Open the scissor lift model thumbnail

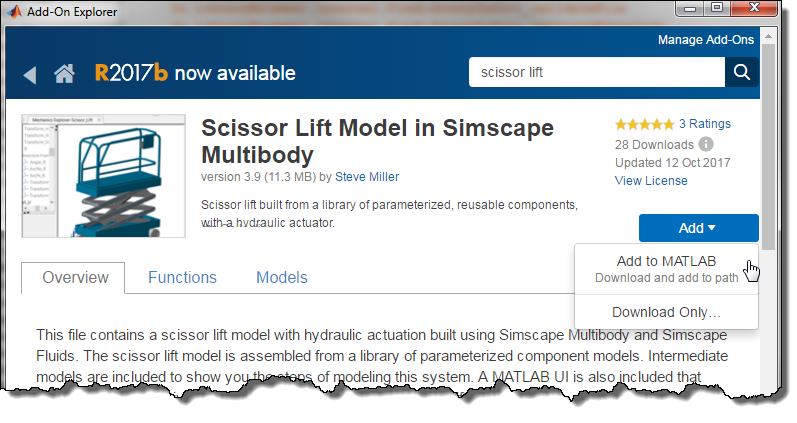[104, 176]
